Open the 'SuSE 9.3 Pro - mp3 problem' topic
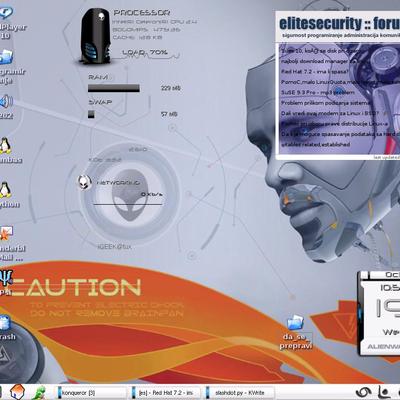Image resolution: width=400 pixels, height=400 pixels. (318, 92)
